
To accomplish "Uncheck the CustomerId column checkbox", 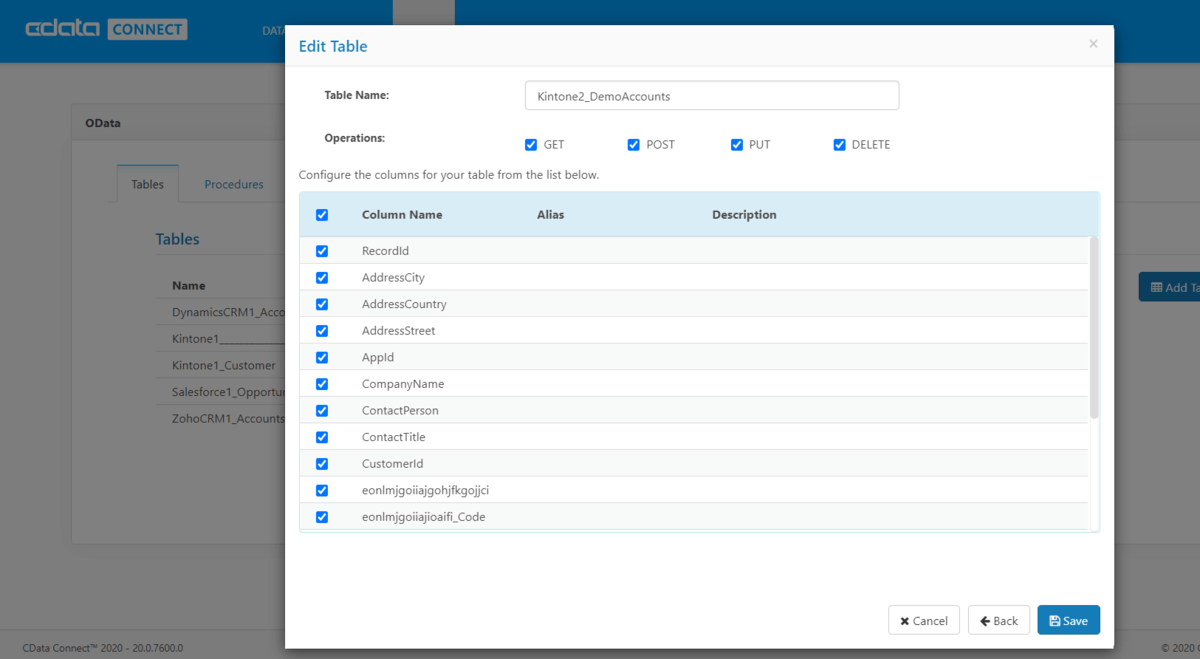I will tap(322, 464).
